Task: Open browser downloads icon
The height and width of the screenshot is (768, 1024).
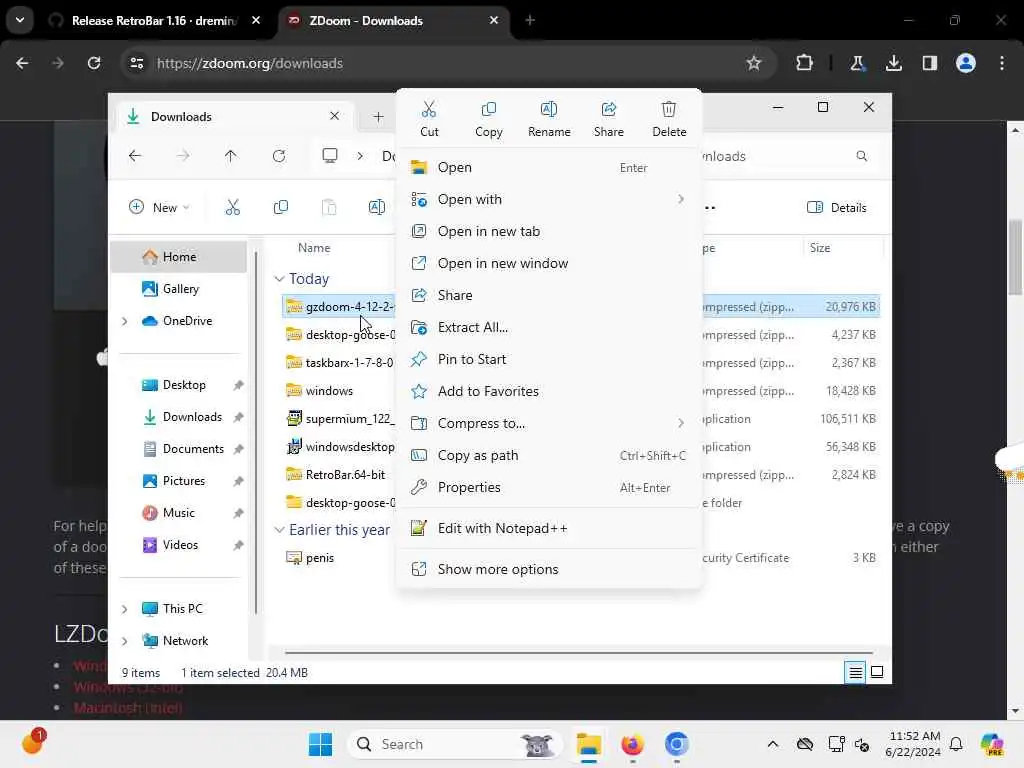Action: pos(893,63)
